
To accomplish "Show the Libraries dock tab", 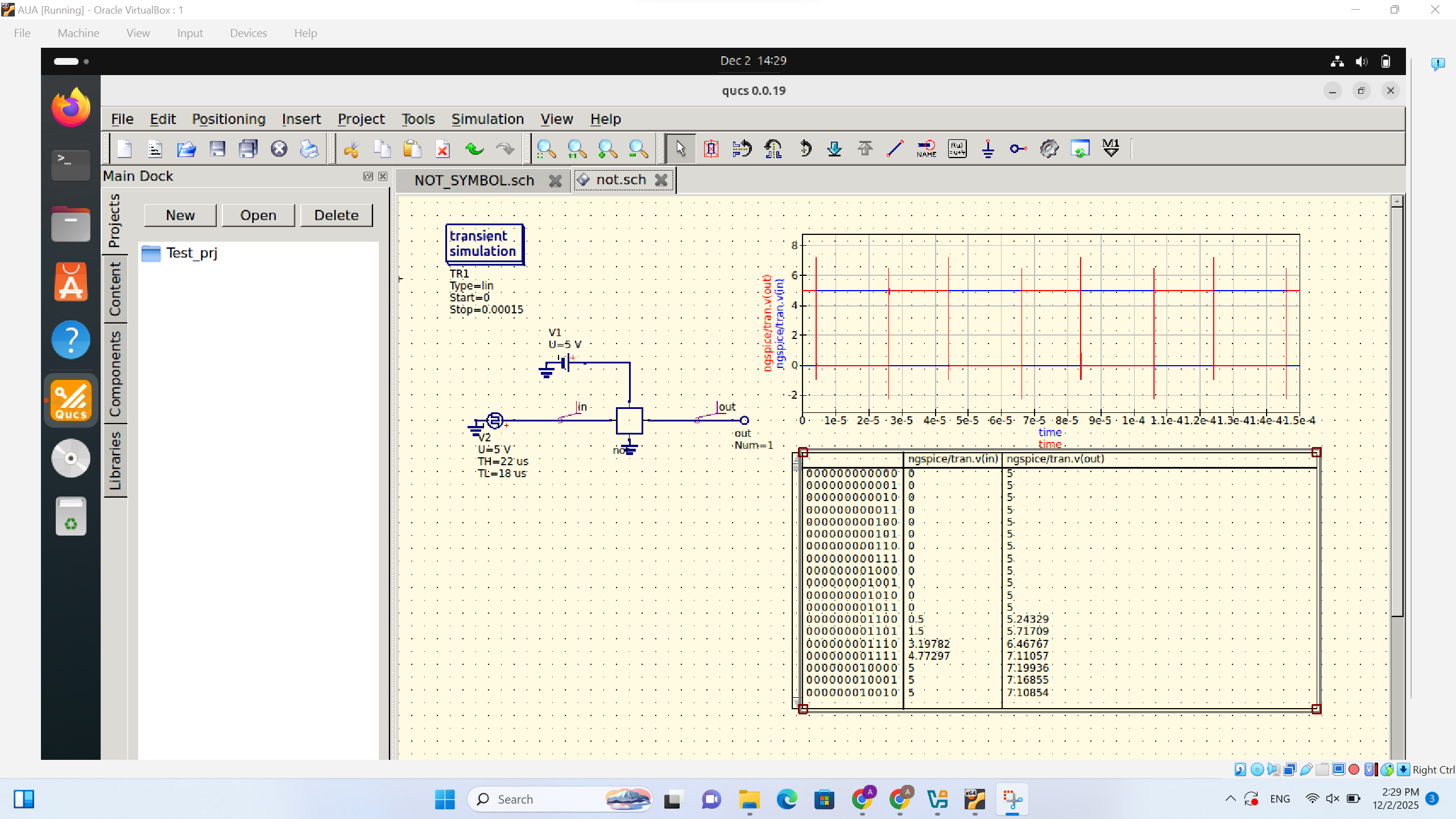I will (x=115, y=461).
